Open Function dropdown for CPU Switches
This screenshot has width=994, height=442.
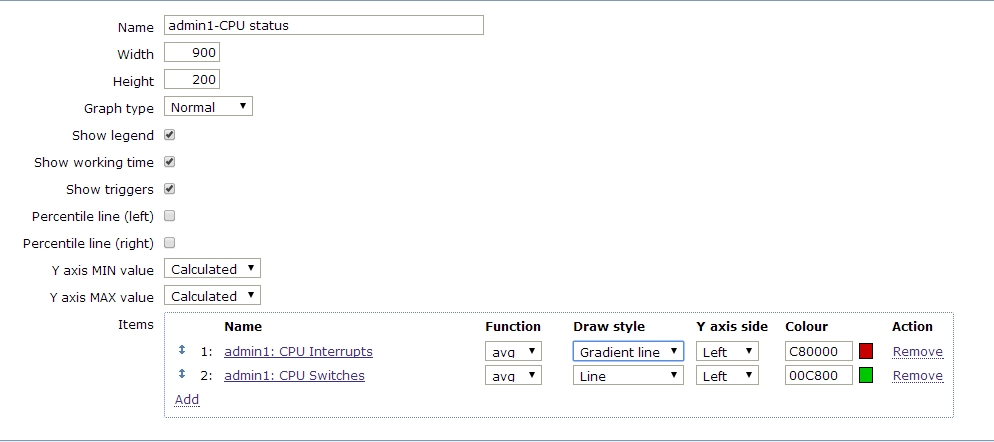click(513, 375)
